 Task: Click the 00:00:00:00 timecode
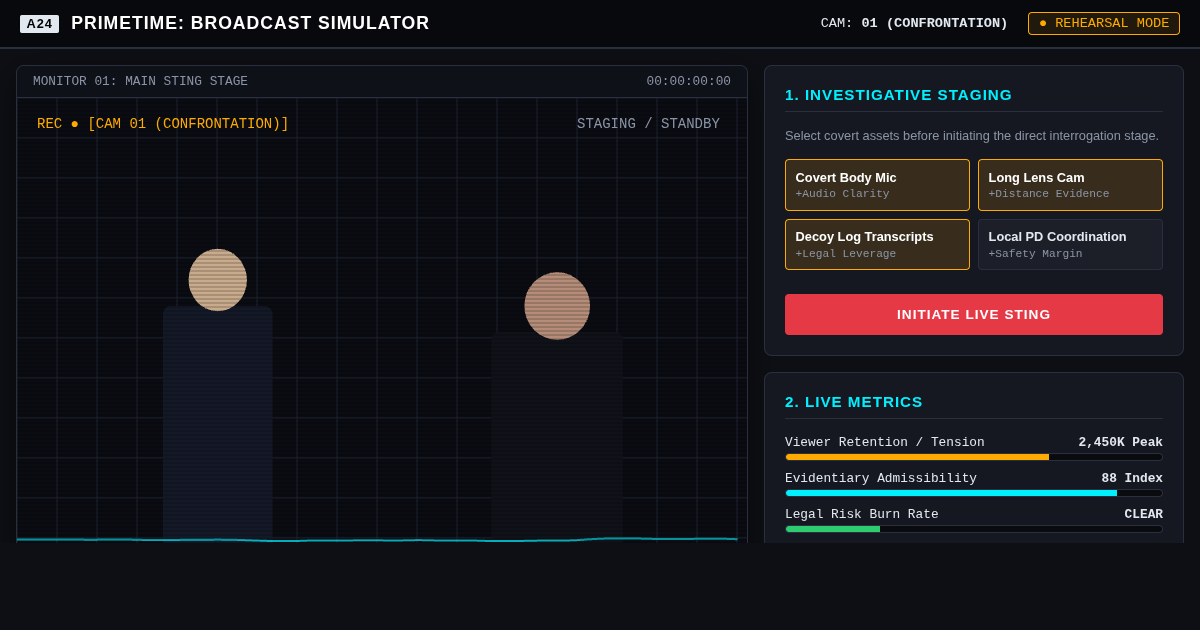pos(688,82)
